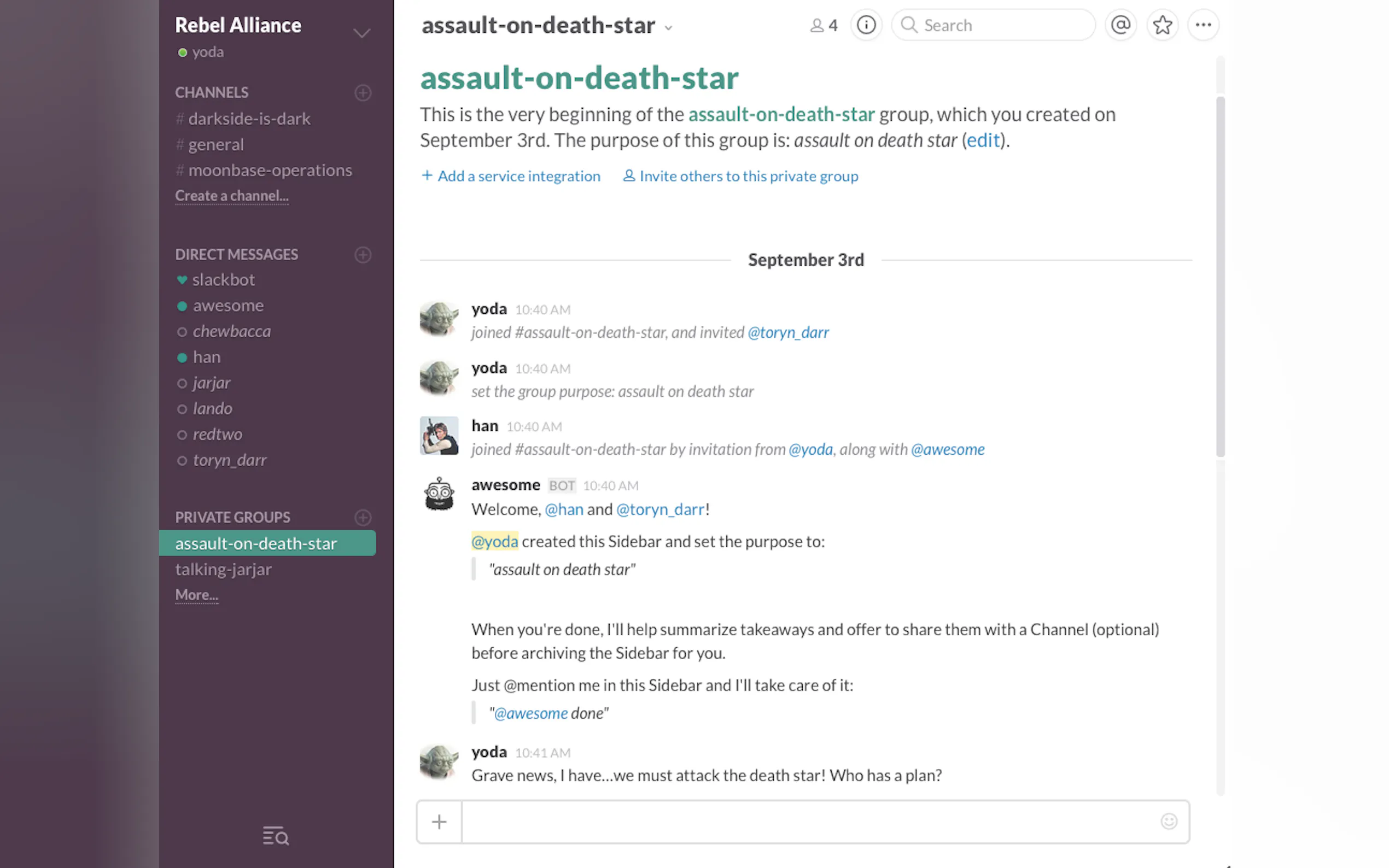Open assault-on-death-star title dropdown arrow
The image size is (1389, 868).
(668, 28)
